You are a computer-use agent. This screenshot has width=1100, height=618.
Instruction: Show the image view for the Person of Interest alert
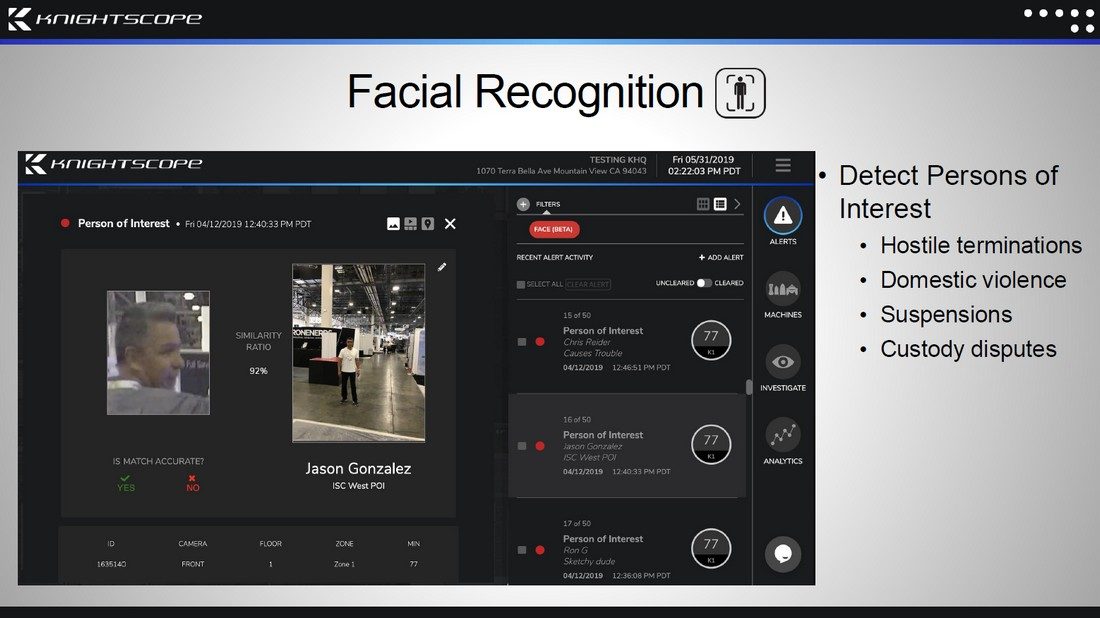click(x=394, y=224)
